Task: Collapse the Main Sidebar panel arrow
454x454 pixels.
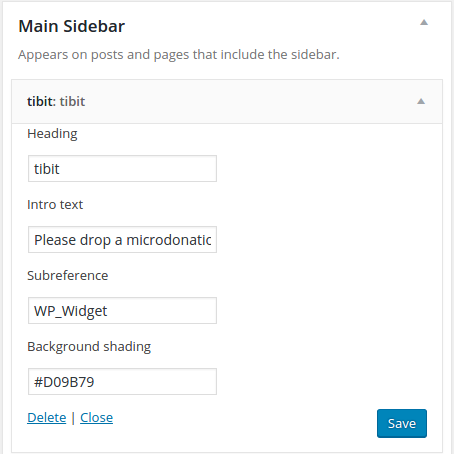Action: click(424, 23)
